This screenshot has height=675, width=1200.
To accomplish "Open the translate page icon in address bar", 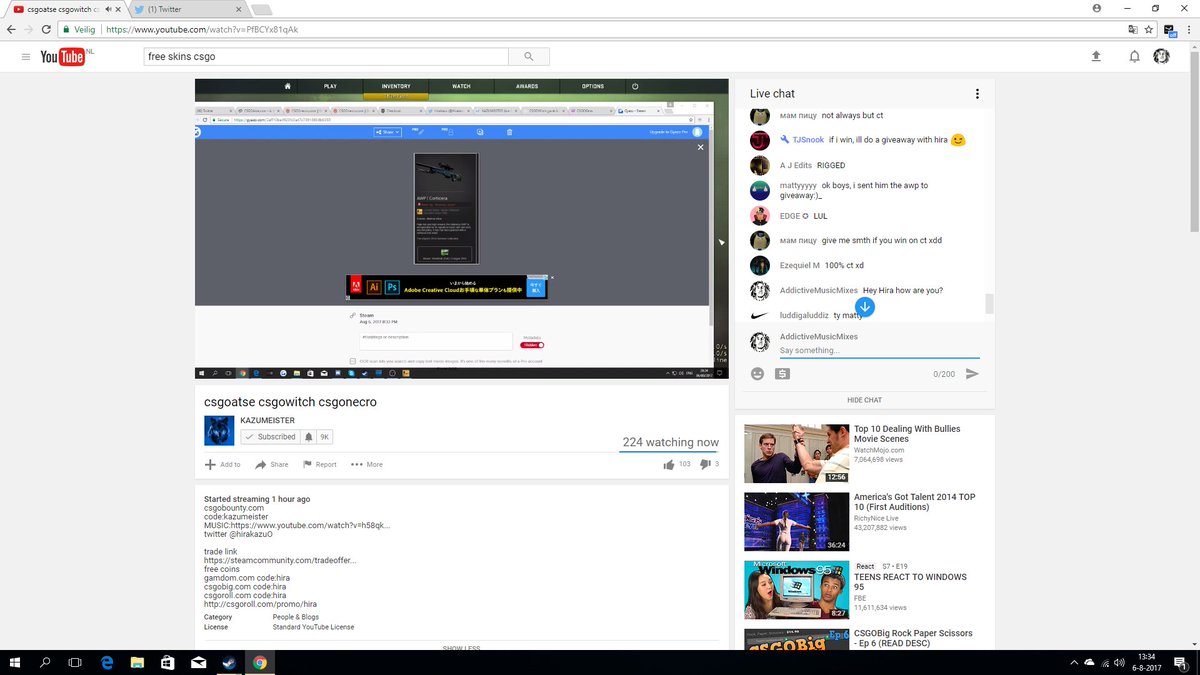I will pyautogui.click(x=1132, y=29).
